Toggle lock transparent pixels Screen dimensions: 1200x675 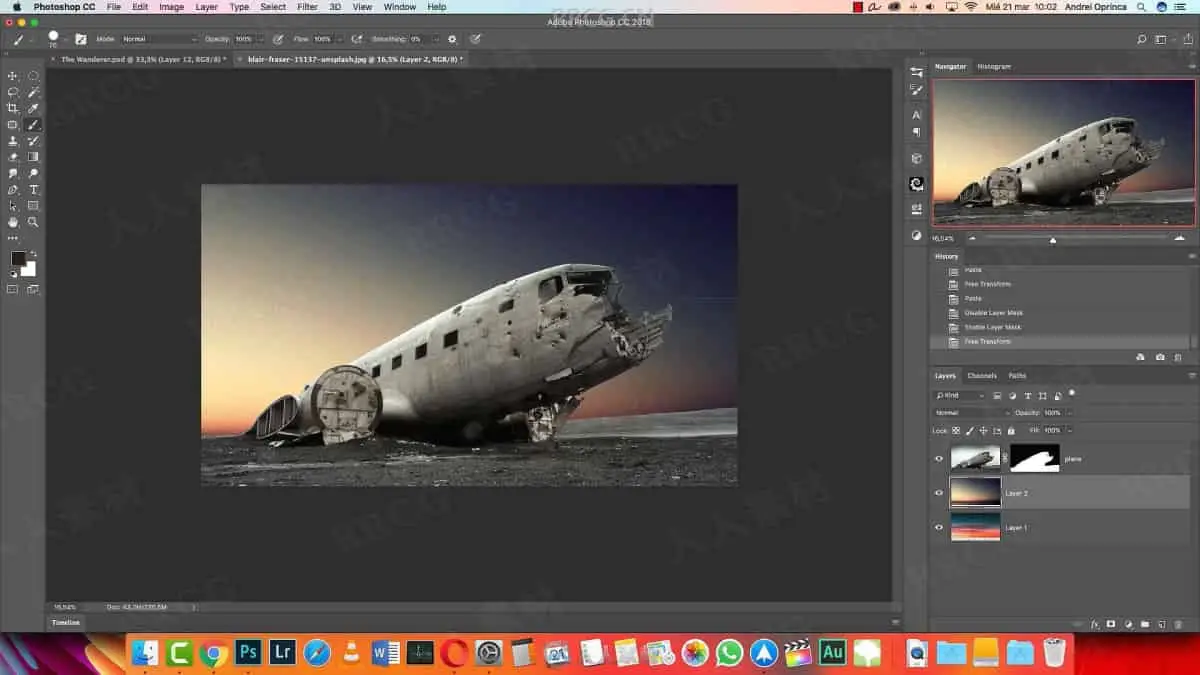956,429
